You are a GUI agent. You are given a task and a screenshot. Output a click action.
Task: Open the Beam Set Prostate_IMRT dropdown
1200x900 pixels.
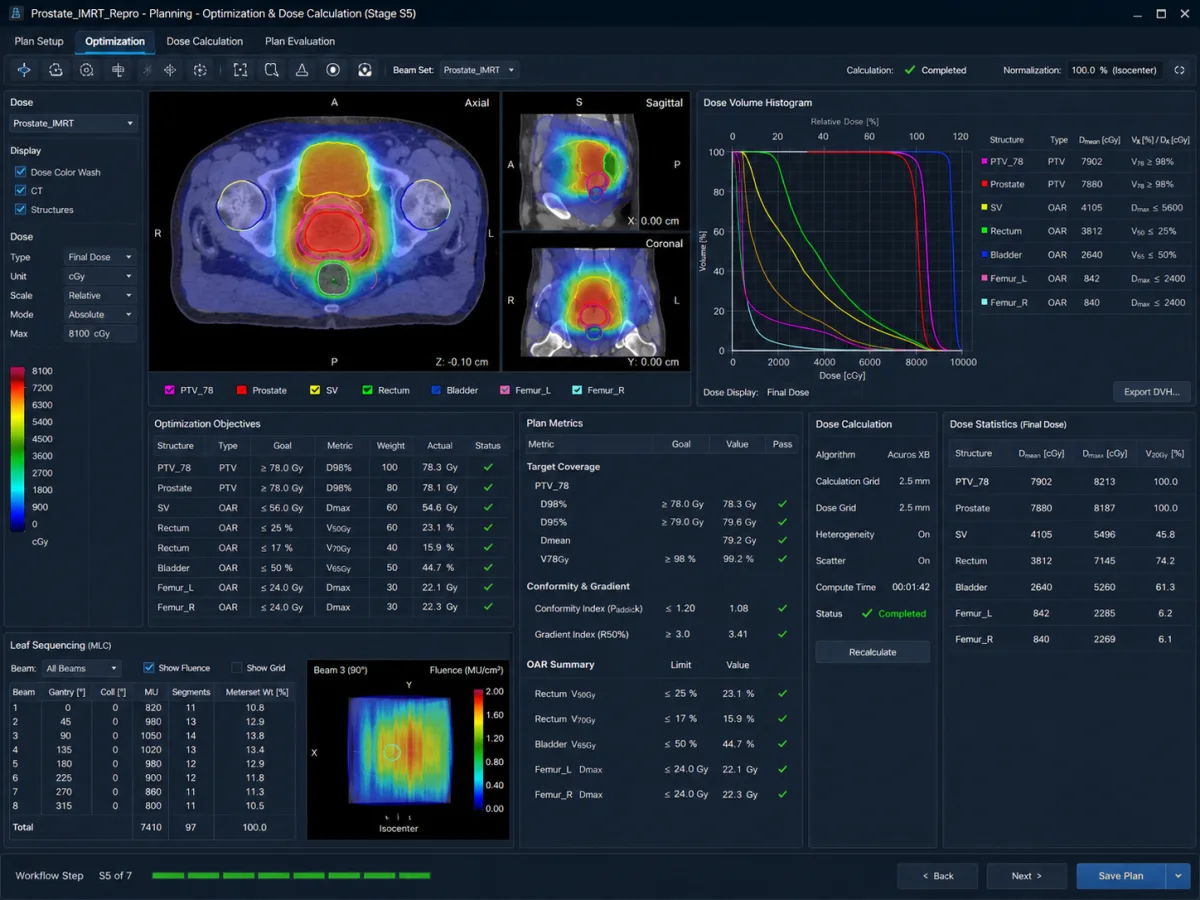pyautogui.click(x=479, y=70)
